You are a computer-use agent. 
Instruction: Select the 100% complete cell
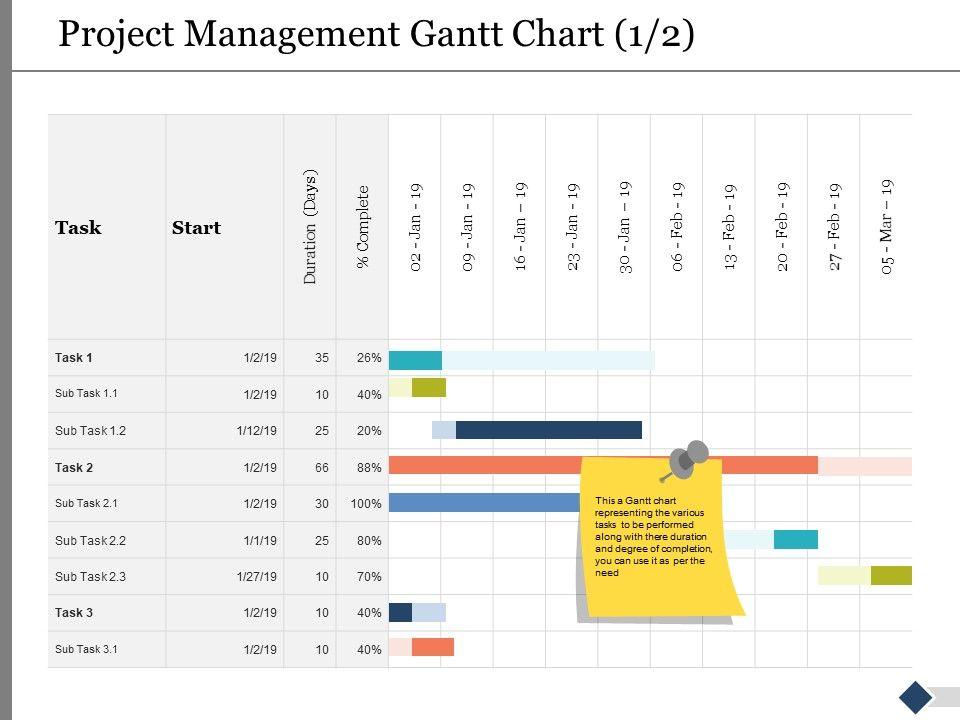(x=366, y=504)
